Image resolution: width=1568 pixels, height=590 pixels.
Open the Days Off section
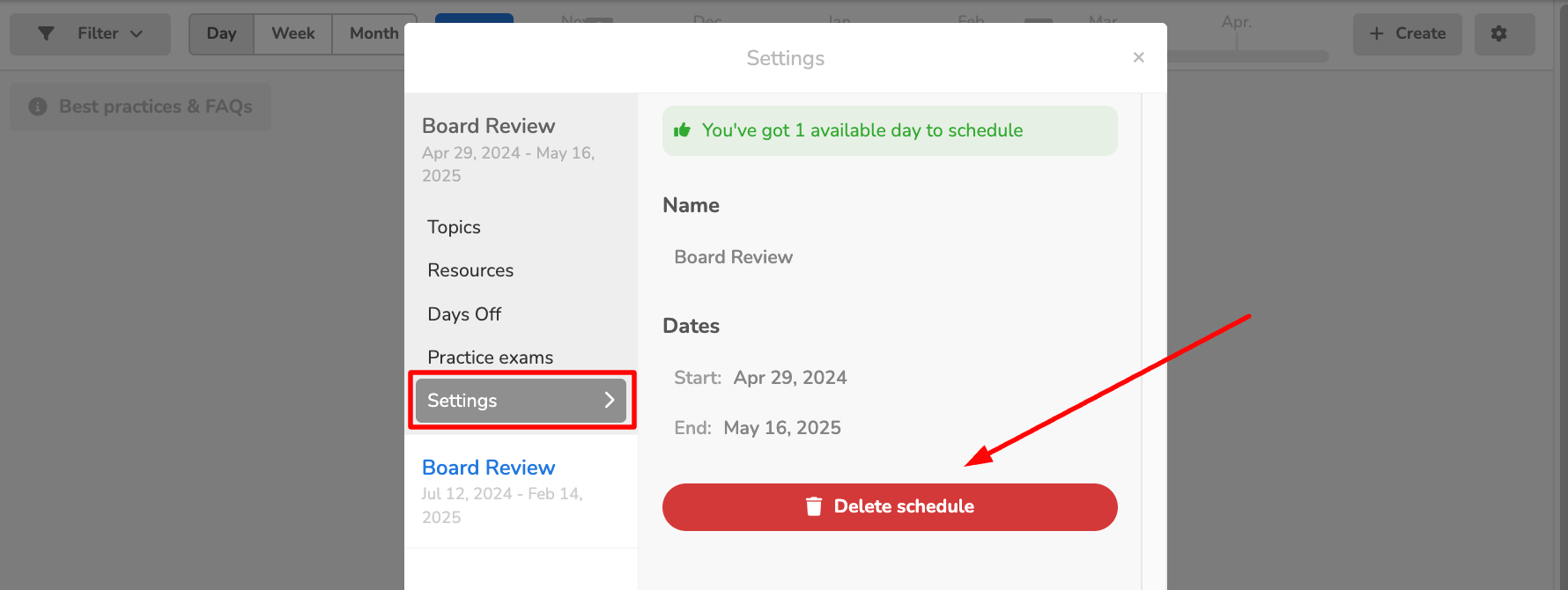point(464,314)
